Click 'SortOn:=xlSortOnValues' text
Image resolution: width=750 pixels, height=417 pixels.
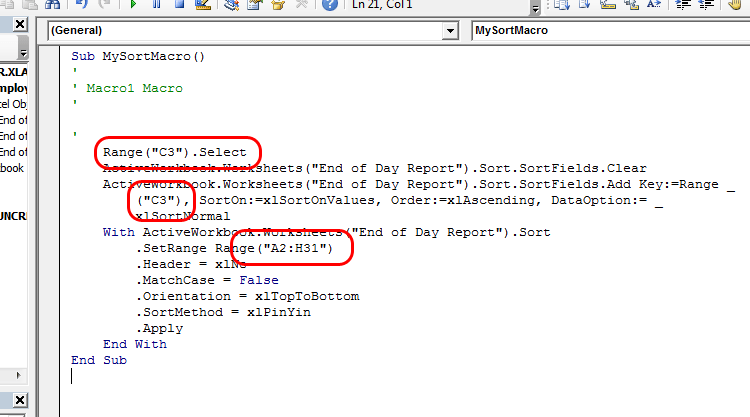click(287, 200)
